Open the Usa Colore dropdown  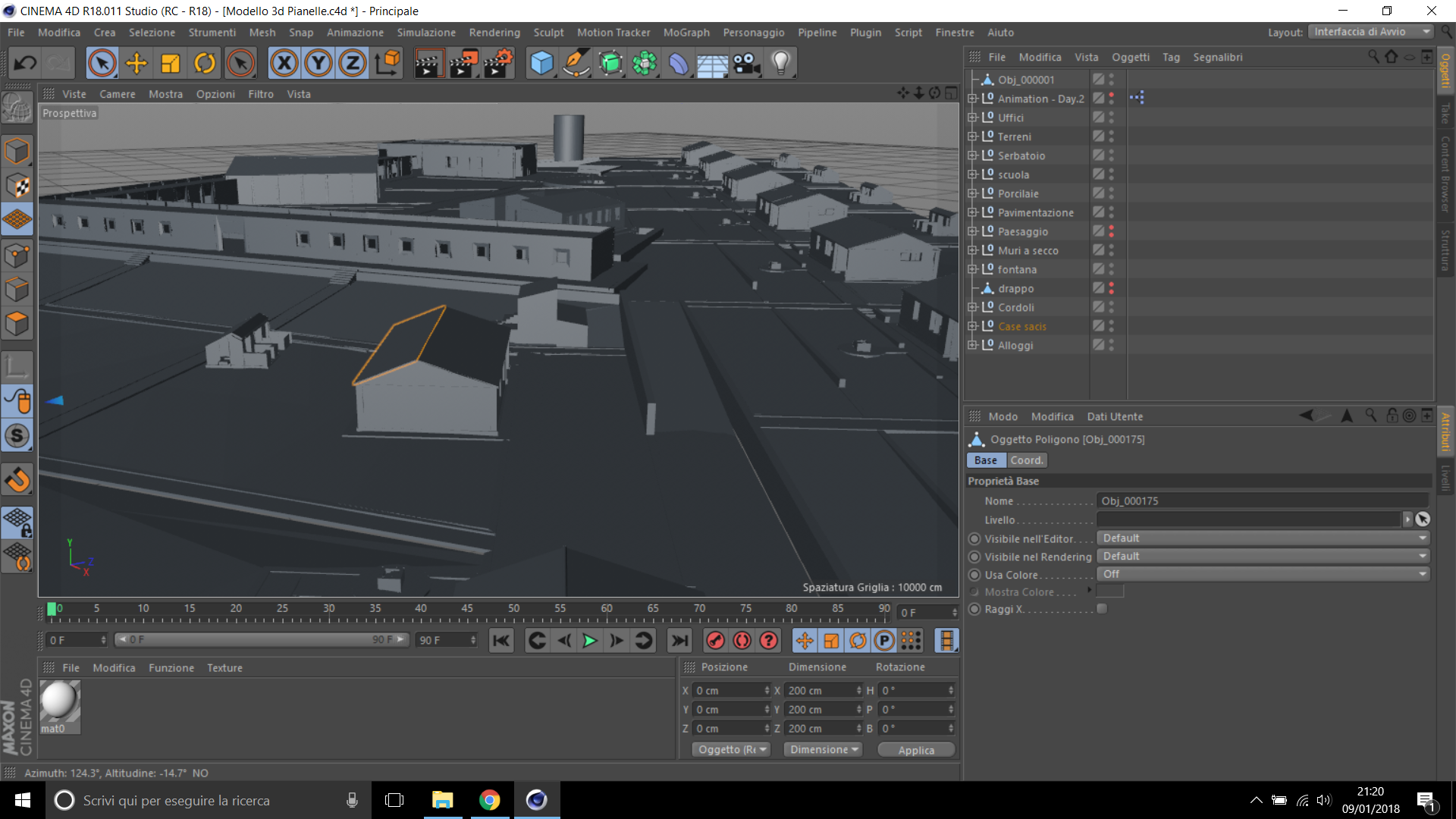(1263, 574)
